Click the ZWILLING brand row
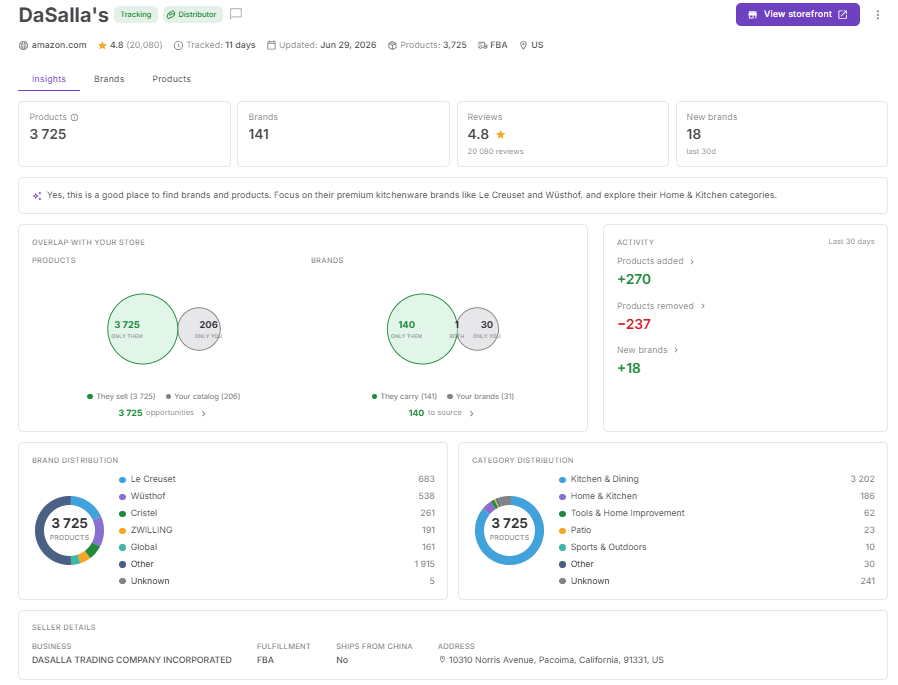Viewport: 898px width, 685px height. [x=277, y=530]
